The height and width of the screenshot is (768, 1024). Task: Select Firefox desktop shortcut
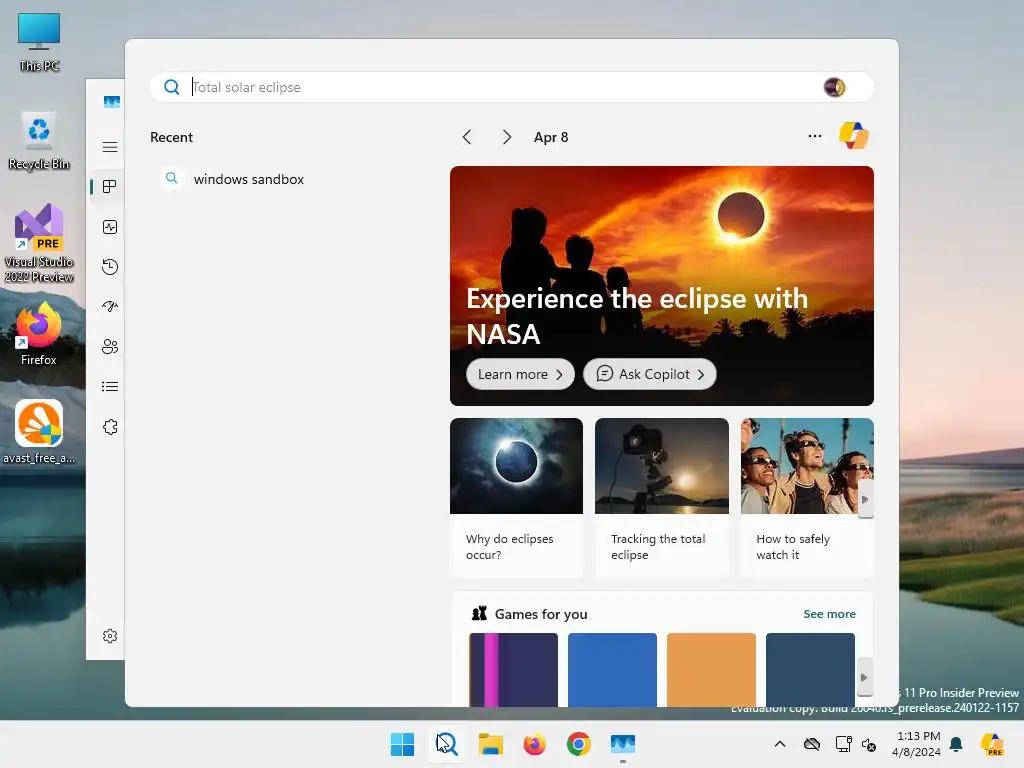(x=39, y=334)
